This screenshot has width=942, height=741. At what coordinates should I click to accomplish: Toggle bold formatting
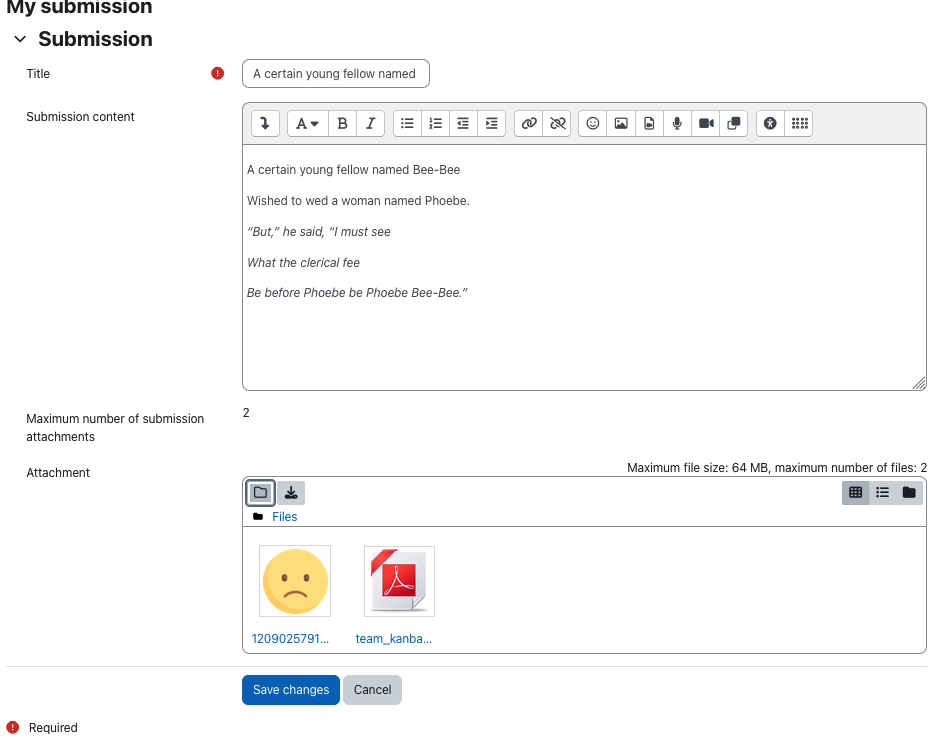[x=342, y=124]
